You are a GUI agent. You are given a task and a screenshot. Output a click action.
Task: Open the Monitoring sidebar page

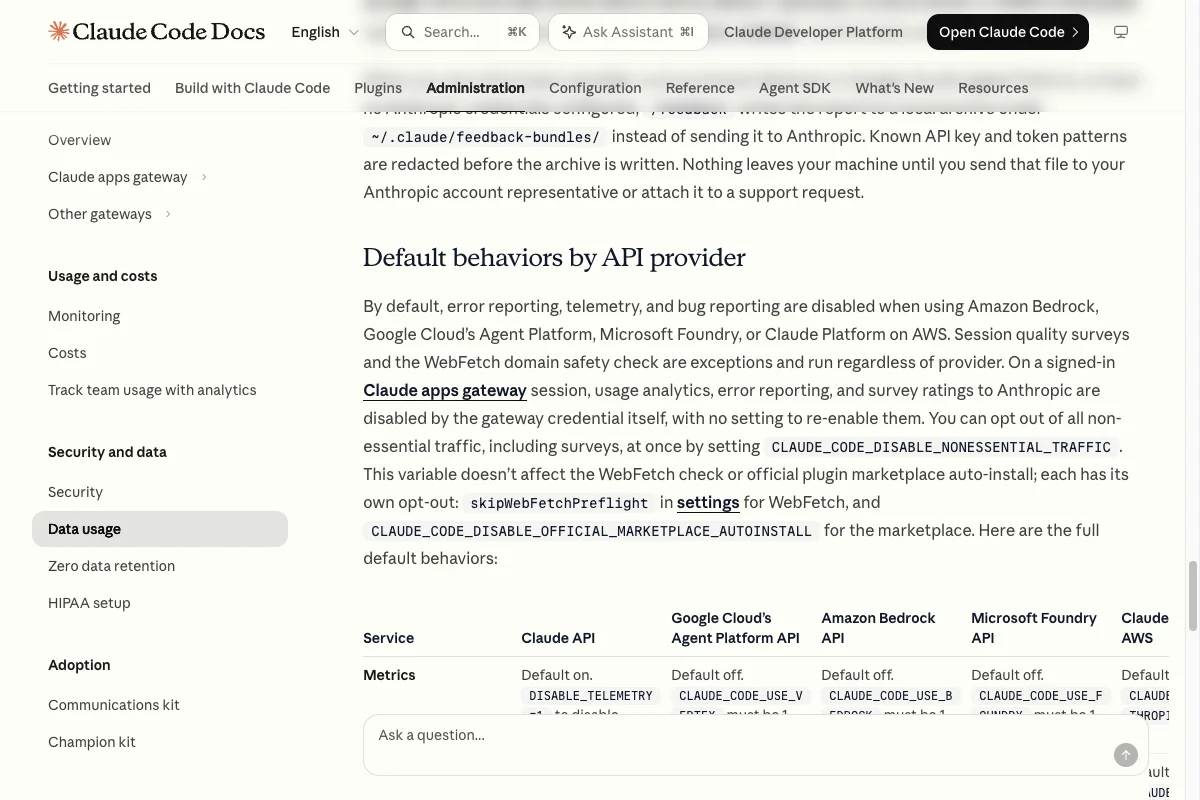tap(84, 316)
